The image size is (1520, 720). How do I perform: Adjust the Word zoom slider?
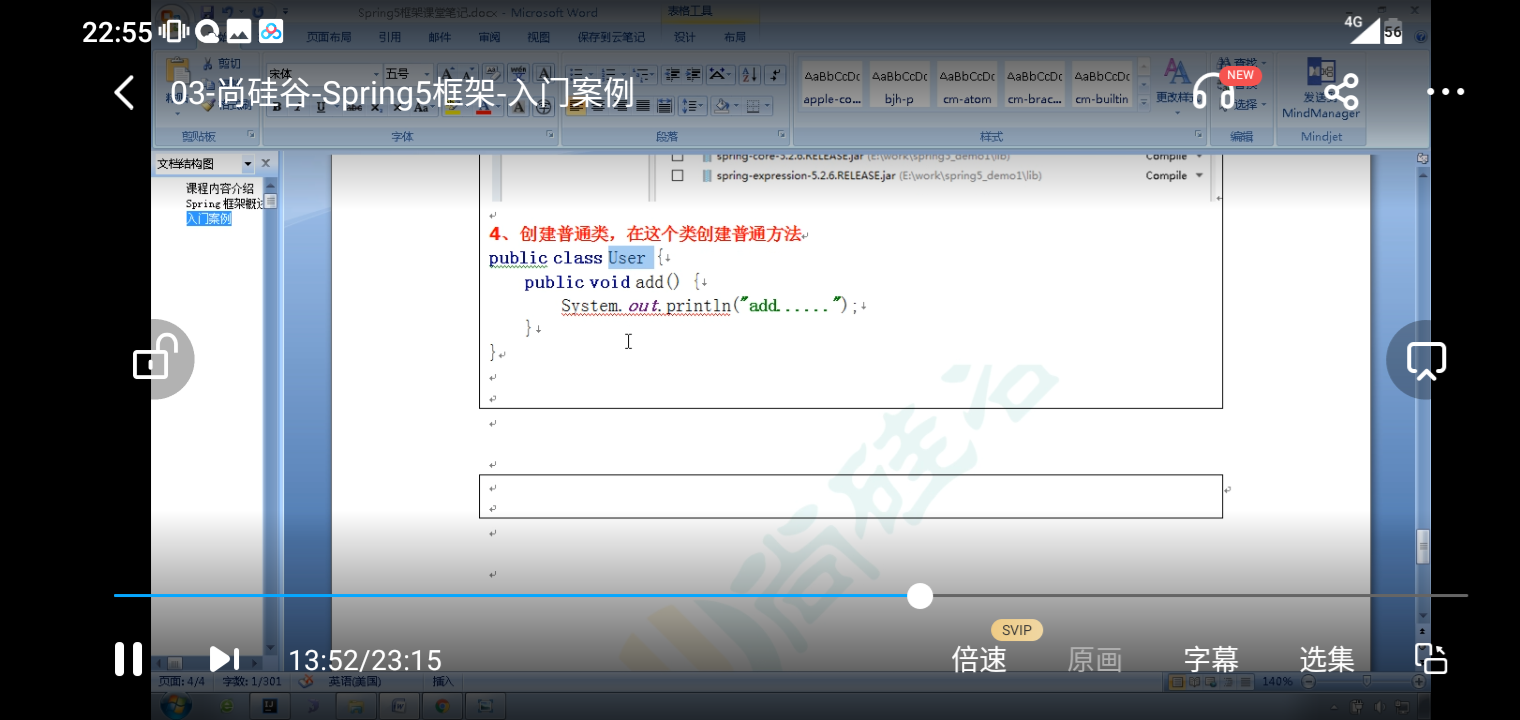coord(1366,682)
